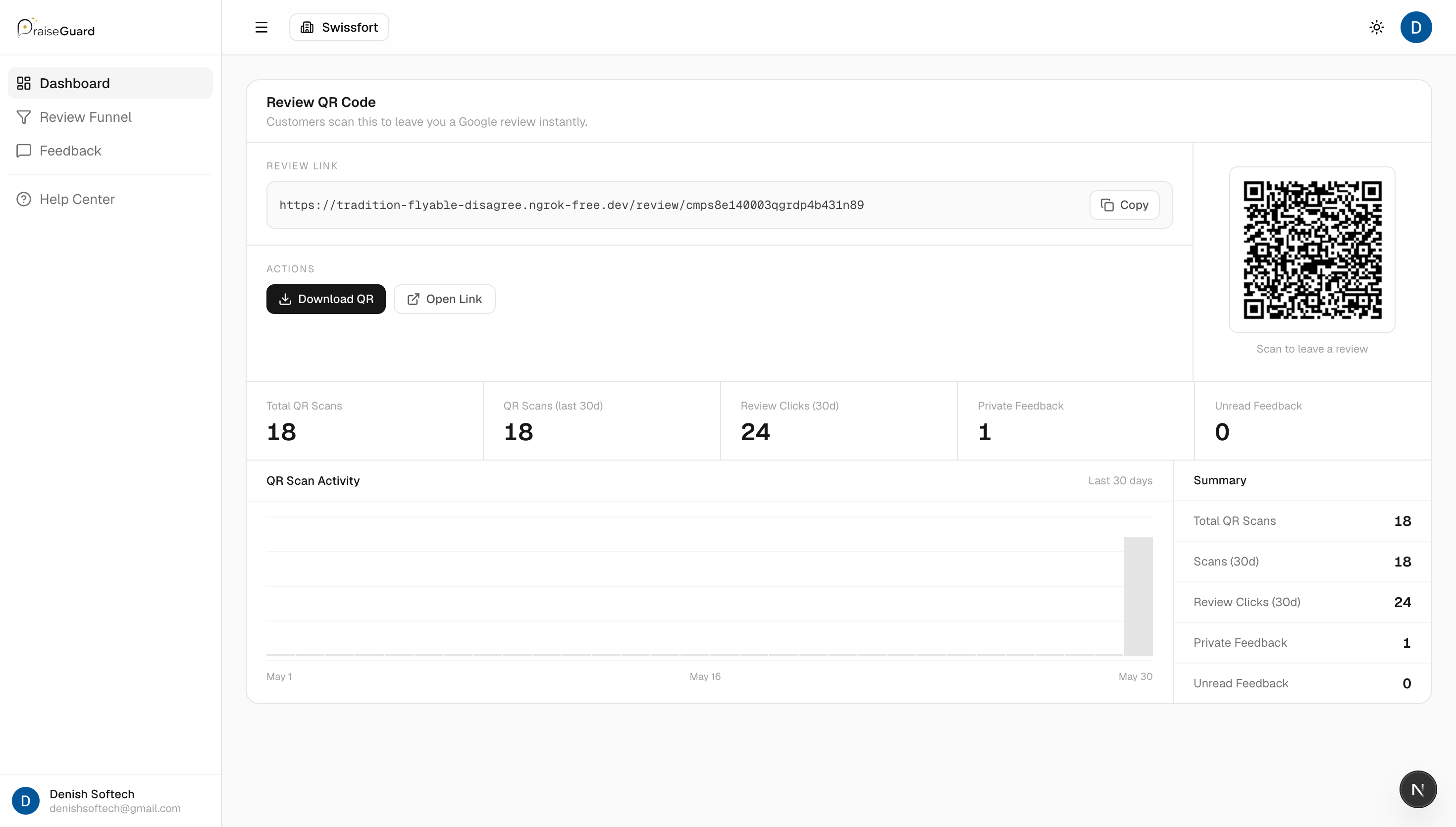Click the Dashboard grid icon
1456x827 pixels.
(24, 84)
